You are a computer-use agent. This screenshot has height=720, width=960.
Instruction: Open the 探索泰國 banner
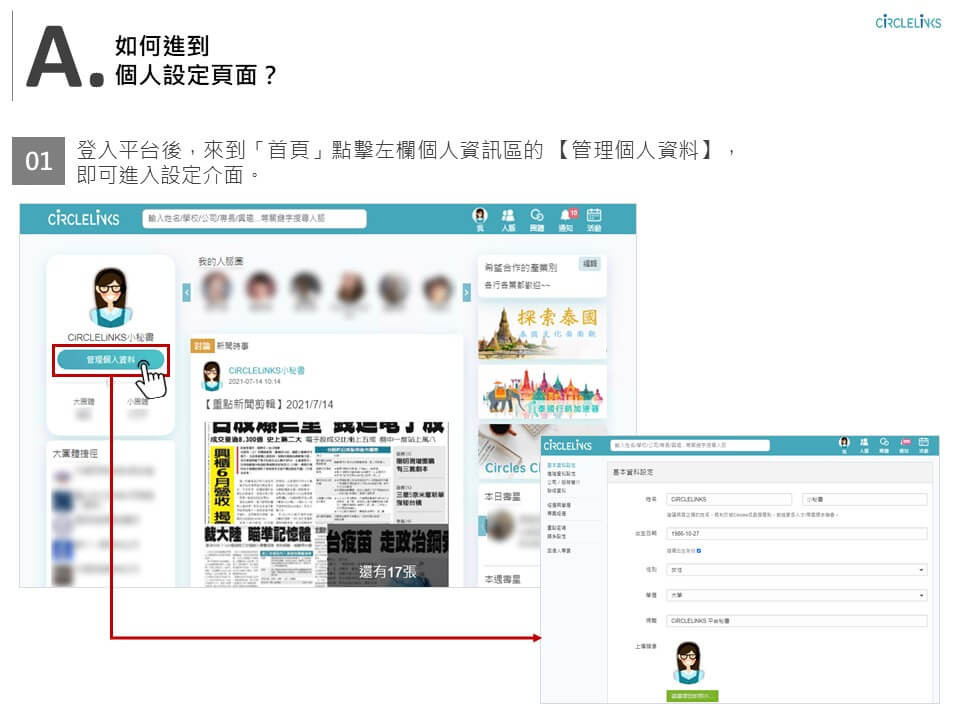(x=542, y=331)
